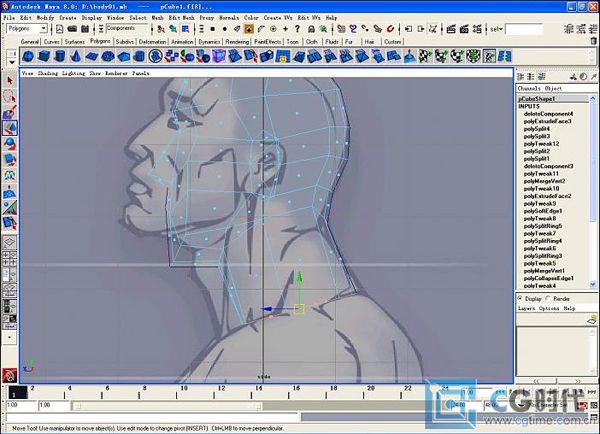Select the Display layer radio button

pyautogui.click(x=520, y=298)
